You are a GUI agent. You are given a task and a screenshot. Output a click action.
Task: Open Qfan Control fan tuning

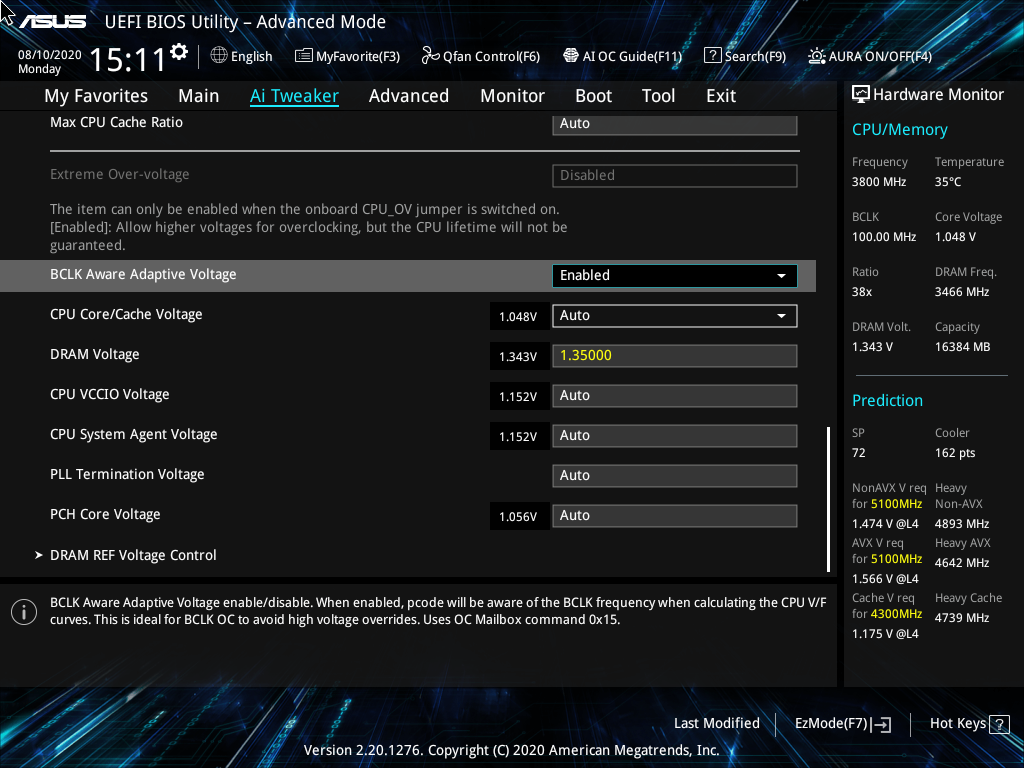click(x=480, y=56)
